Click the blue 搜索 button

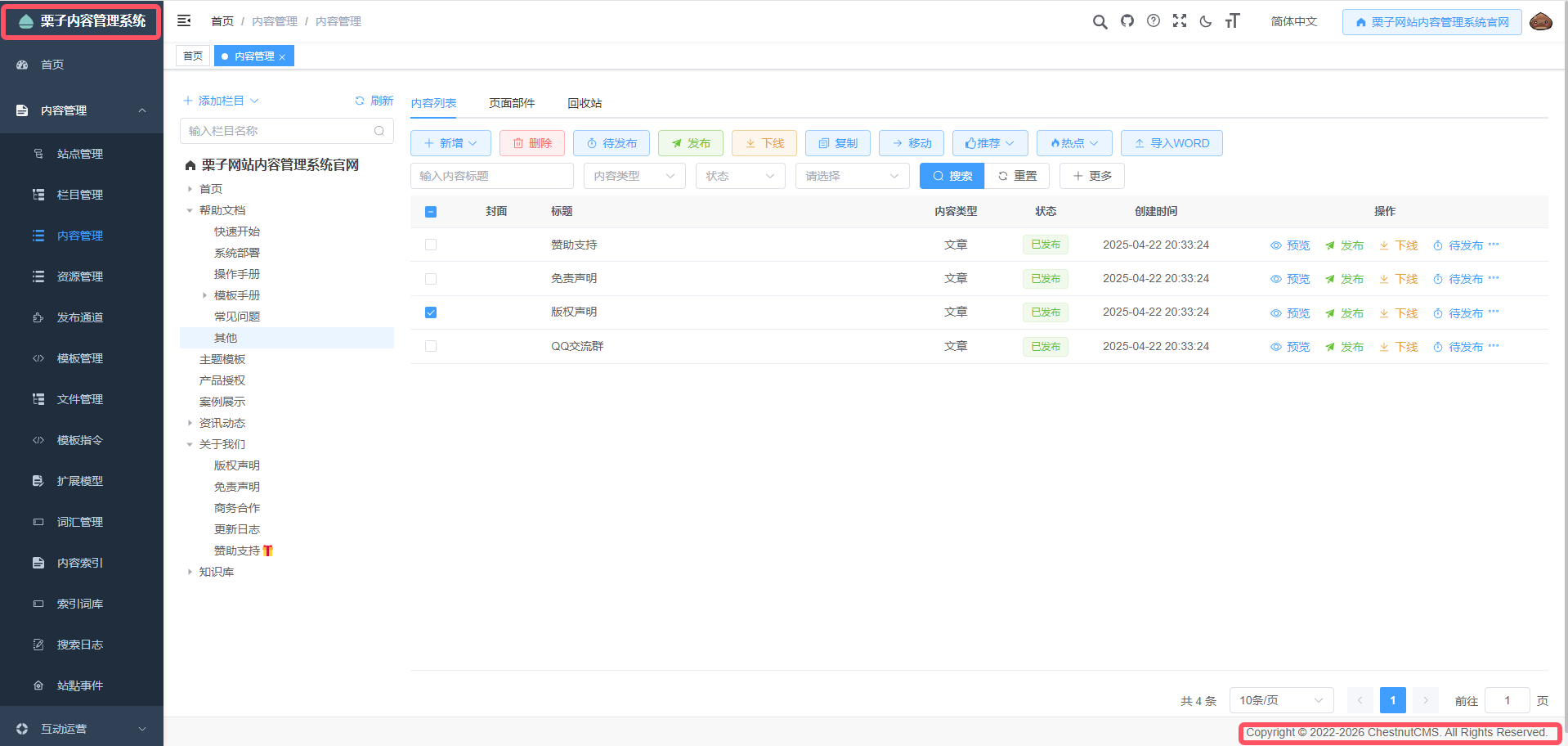[x=952, y=176]
